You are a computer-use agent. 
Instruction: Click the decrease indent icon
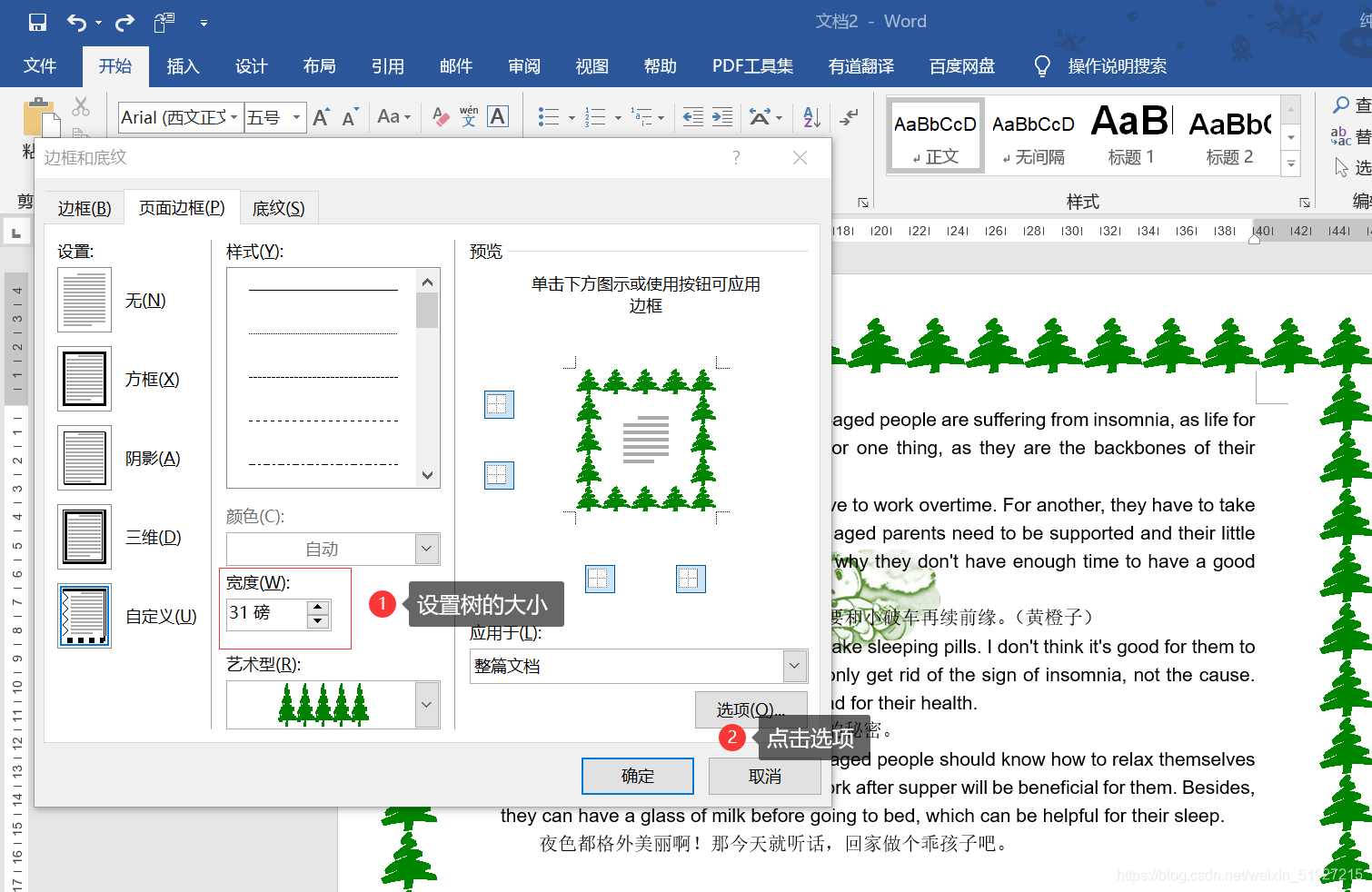(x=693, y=116)
